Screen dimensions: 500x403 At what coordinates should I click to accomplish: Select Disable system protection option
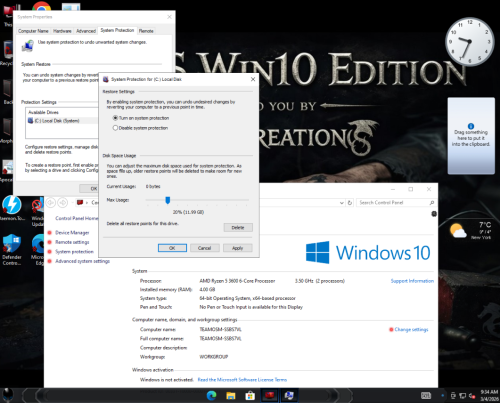[x=141, y=128]
